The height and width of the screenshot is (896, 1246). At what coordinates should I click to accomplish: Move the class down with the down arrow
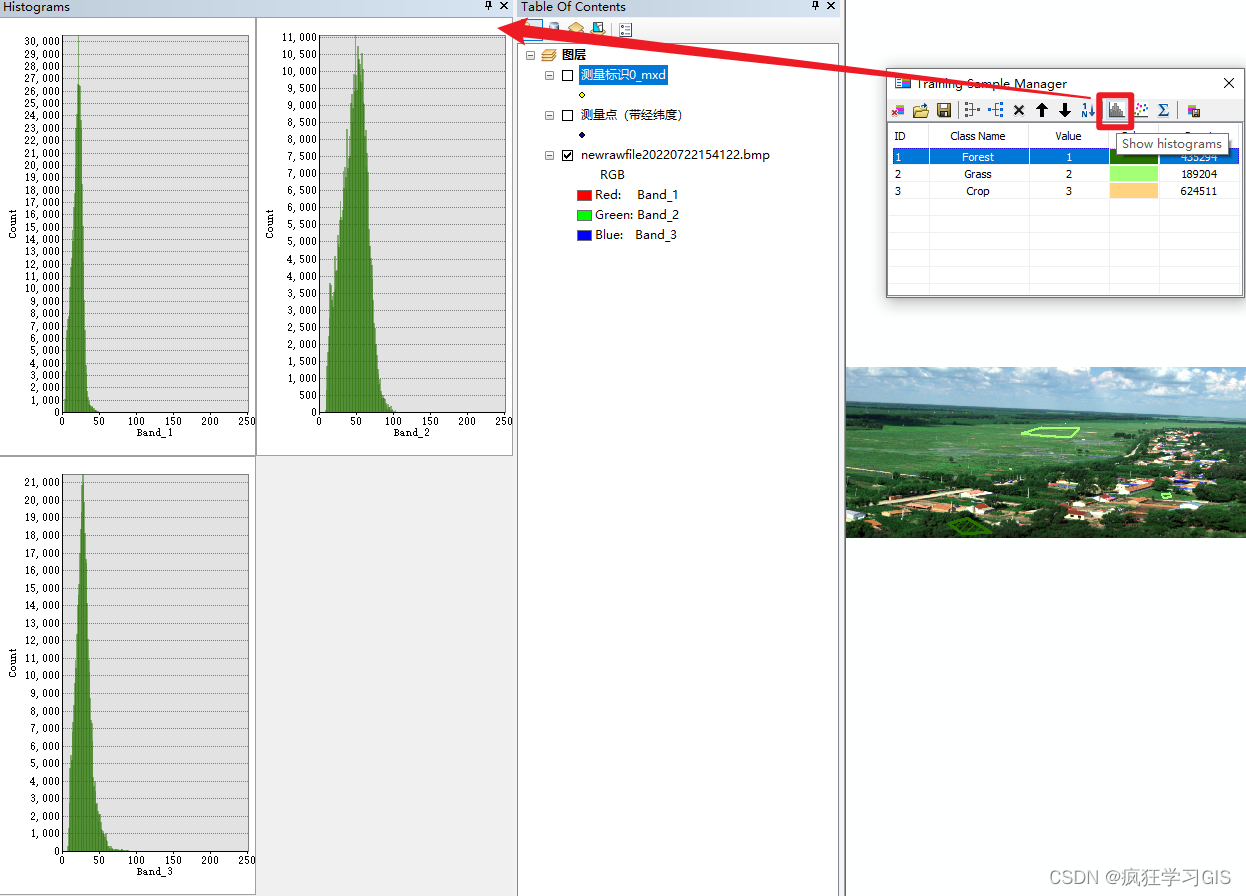pos(1065,110)
